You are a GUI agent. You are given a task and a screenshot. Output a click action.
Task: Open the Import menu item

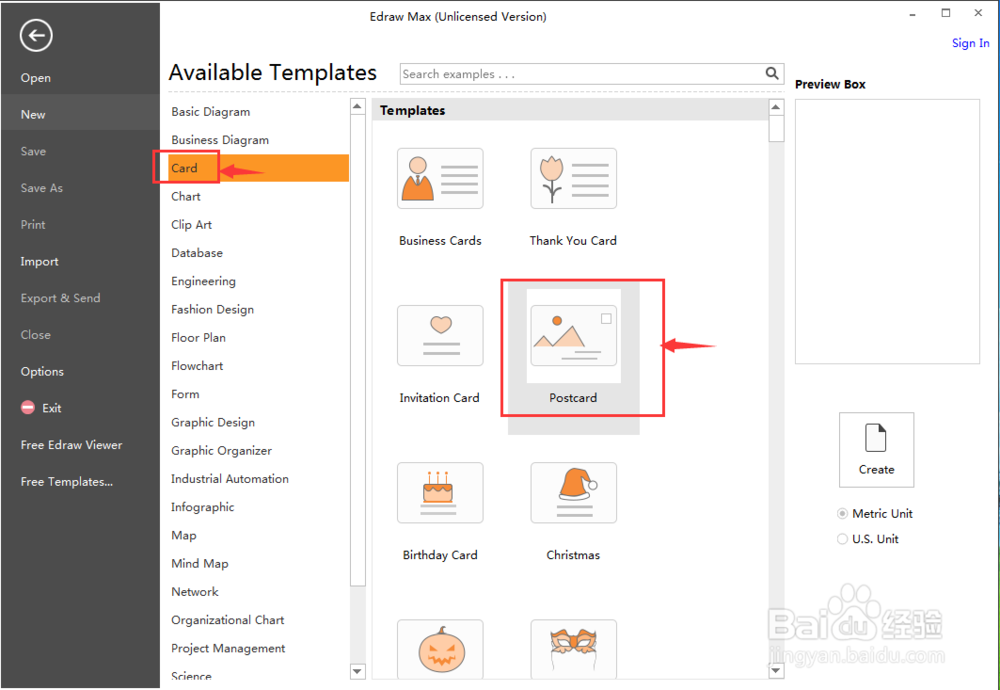pos(39,261)
